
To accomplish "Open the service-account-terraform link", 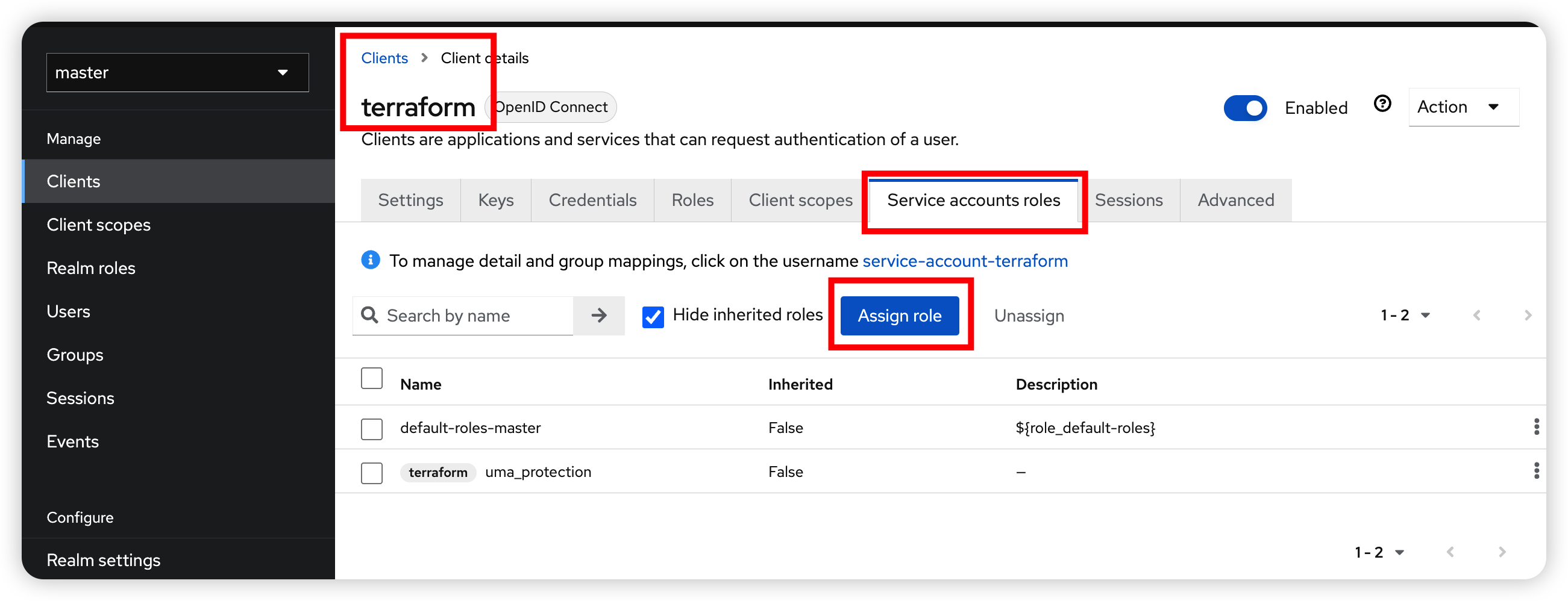I will pyautogui.click(x=965, y=260).
